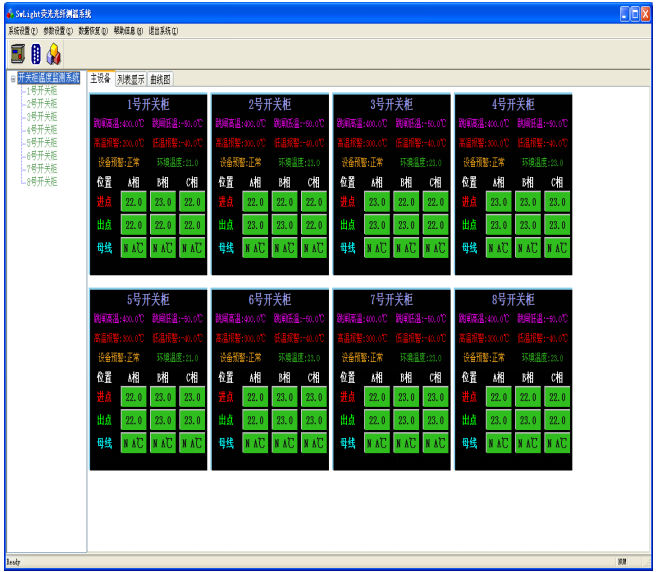Click the cabinet device icon in toolbar

coord(17,53)
